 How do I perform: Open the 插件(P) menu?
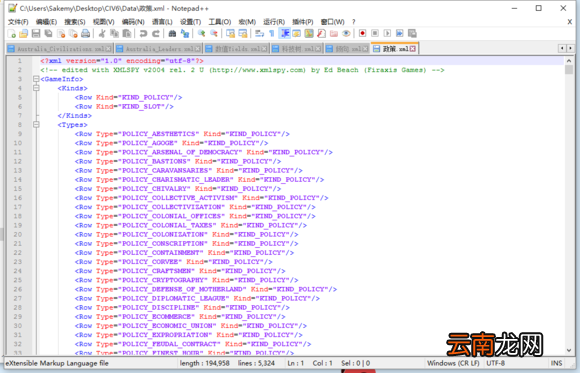click(303, 22)
